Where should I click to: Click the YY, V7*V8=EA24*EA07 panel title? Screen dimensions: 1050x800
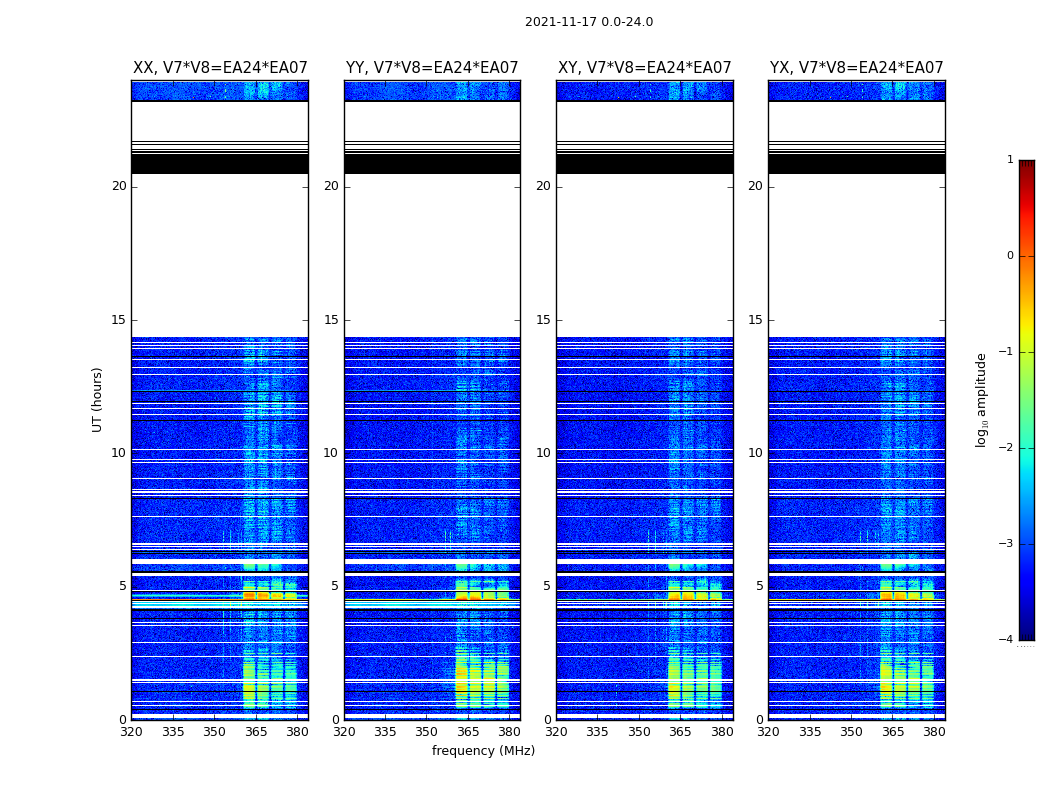[x=432, y=68]
